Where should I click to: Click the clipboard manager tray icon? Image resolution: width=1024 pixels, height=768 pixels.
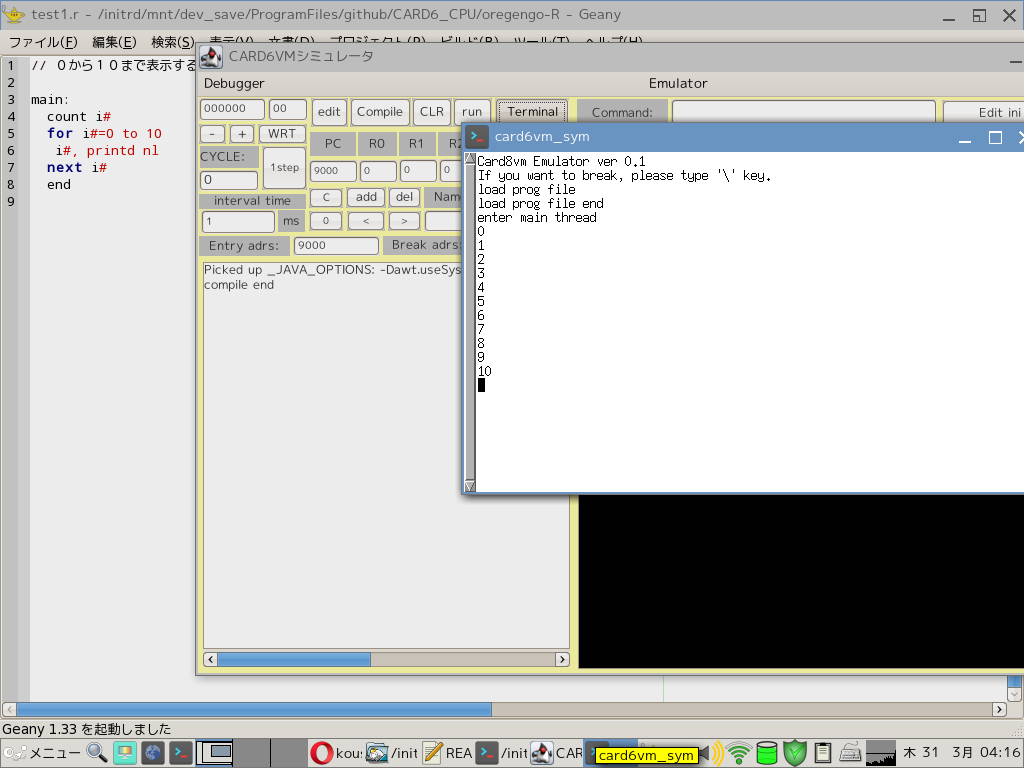pos(823,754)
